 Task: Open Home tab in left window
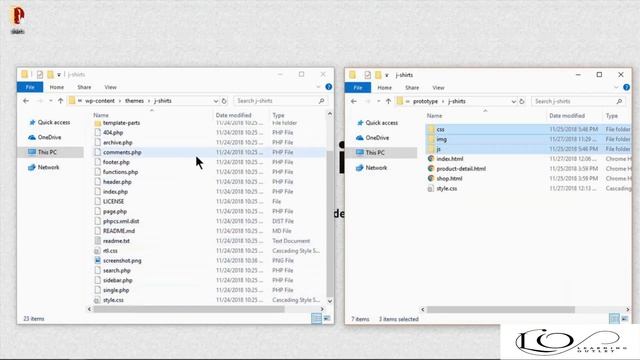[x=57, y=87]
